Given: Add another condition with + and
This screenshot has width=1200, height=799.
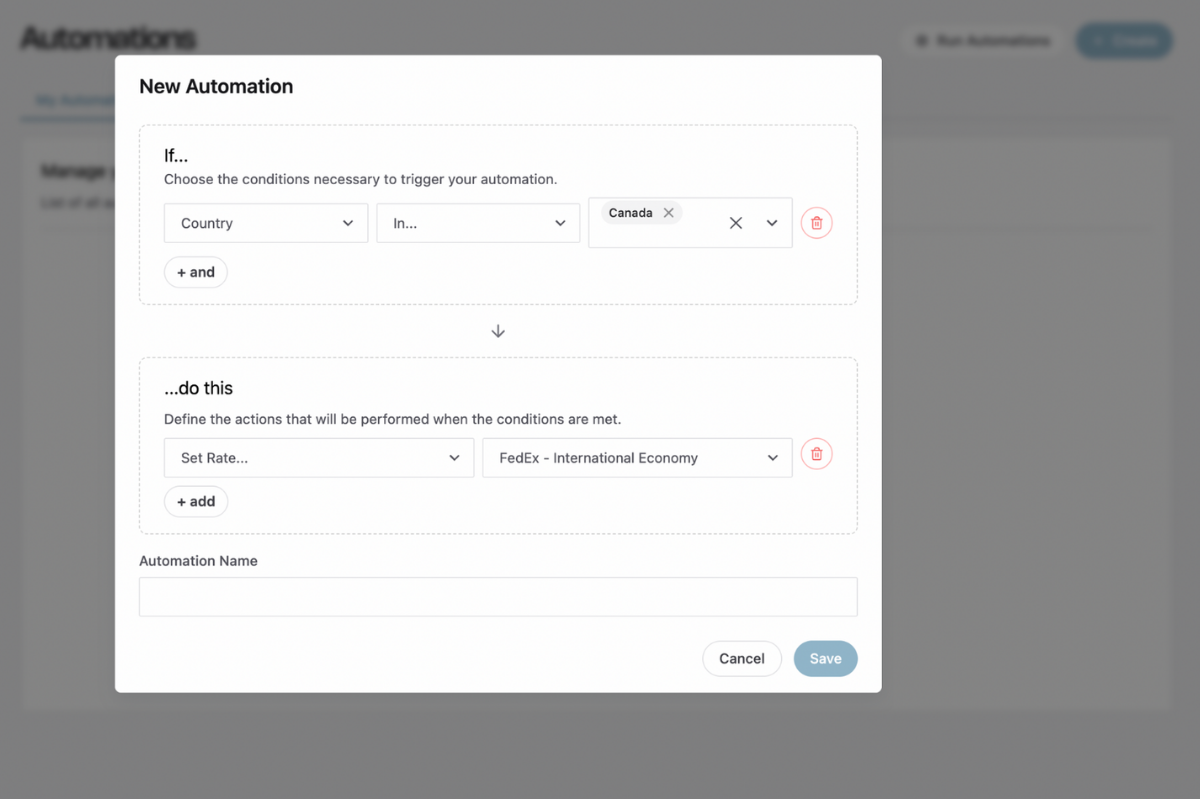Looking at the screenshot, I should tap(196, 272).
